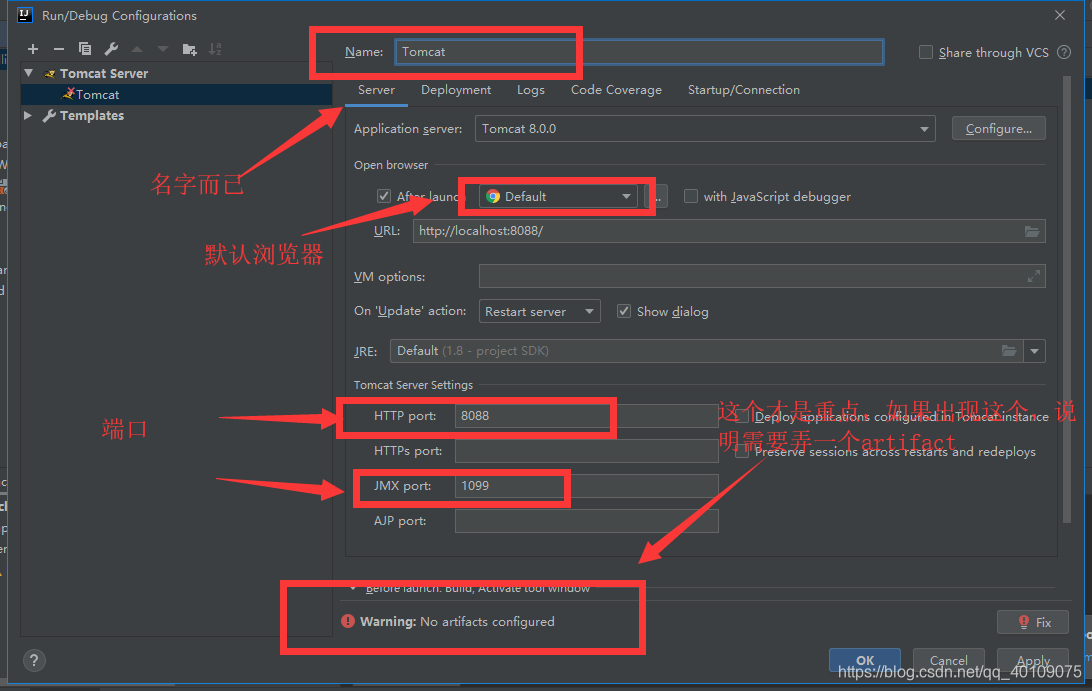
Task: Click the AJP port input field
Action: pos(586,521)
